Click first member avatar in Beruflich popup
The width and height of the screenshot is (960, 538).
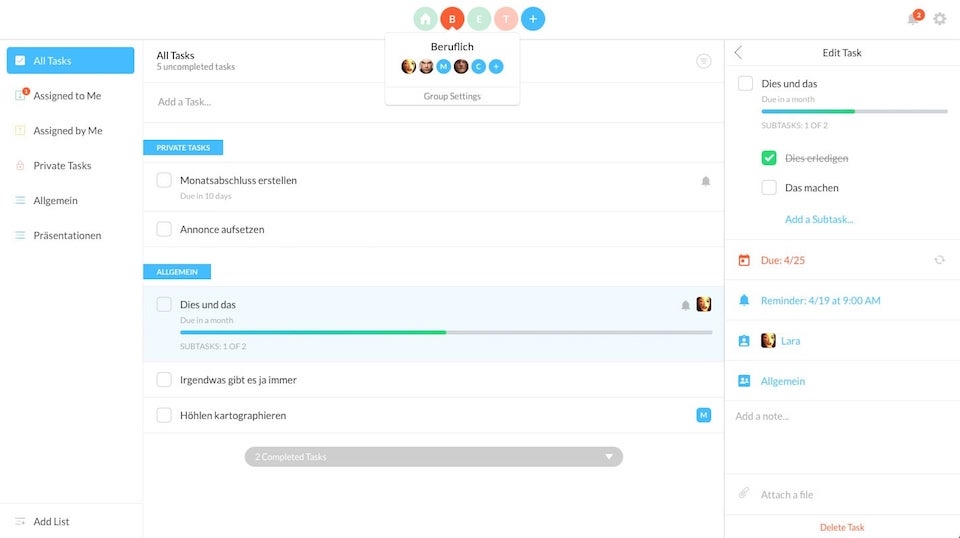click(x=408, y=66)
